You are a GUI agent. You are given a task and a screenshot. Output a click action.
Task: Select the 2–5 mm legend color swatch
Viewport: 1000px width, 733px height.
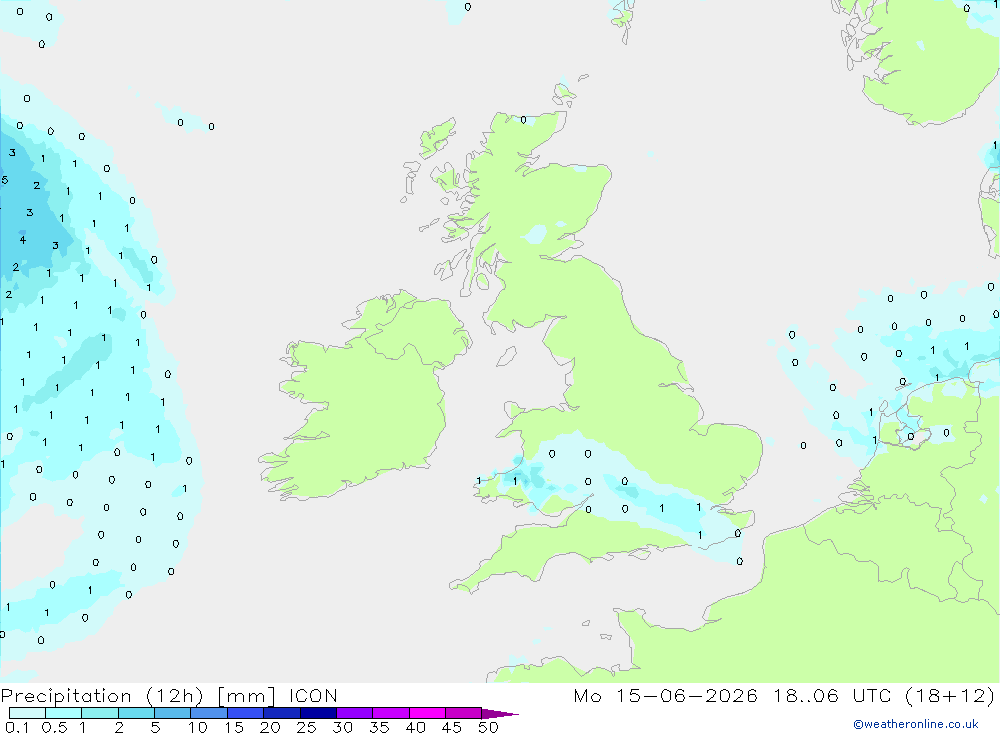click(136, 713)
